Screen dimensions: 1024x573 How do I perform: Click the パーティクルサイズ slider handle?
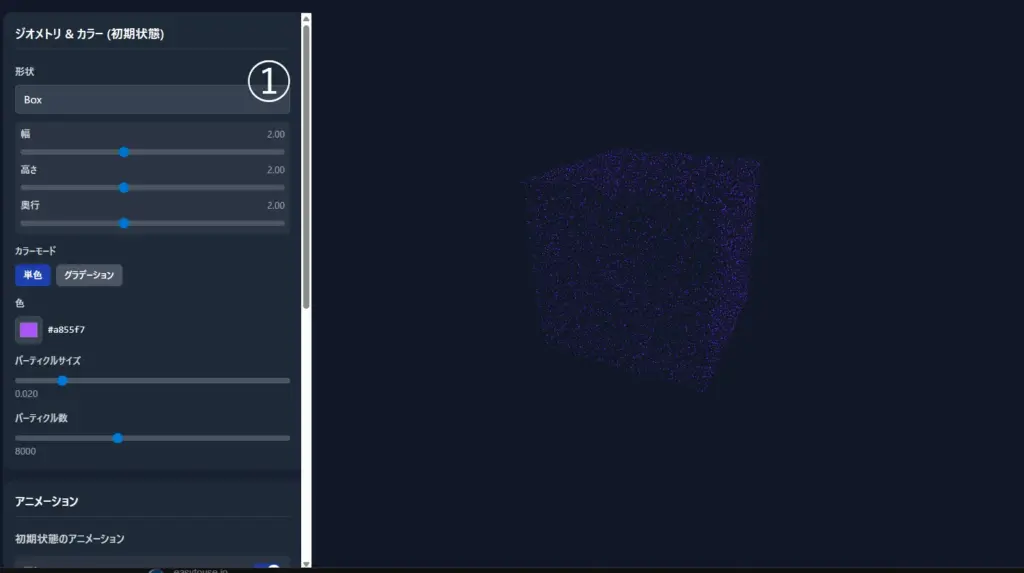pos(62,380)
